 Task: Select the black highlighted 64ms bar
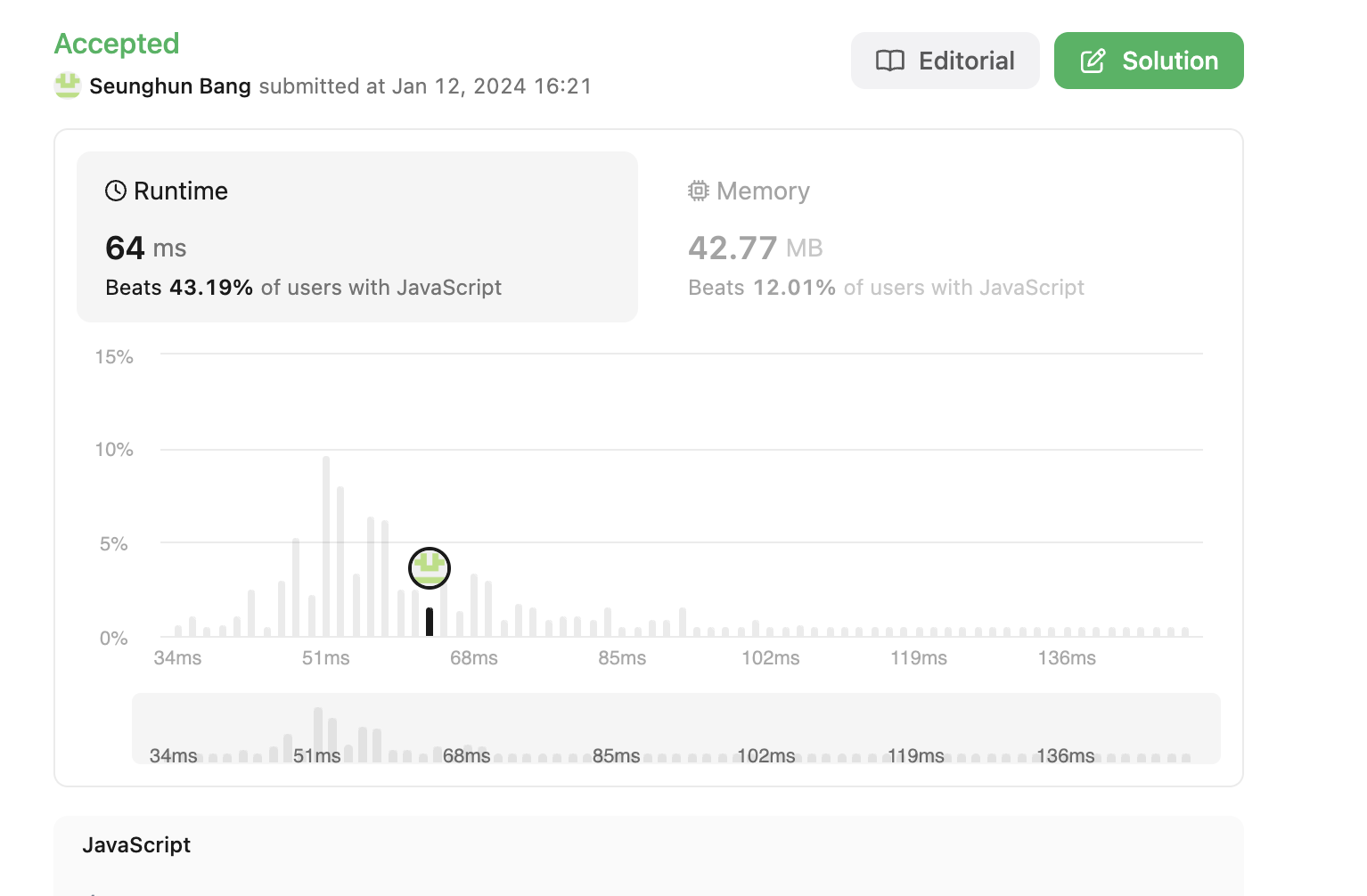[x=430, y=622]
